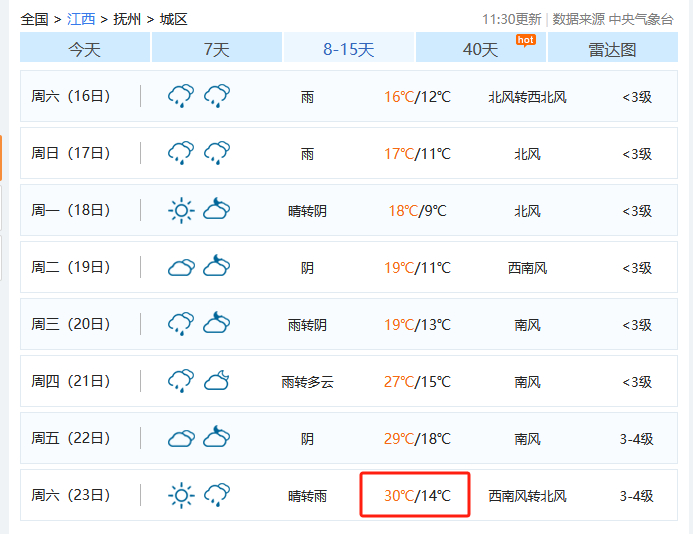This screenshot has width=693, height=534.
Task: Click 城区 in the breadcrumb
Action: click(174, 19)
